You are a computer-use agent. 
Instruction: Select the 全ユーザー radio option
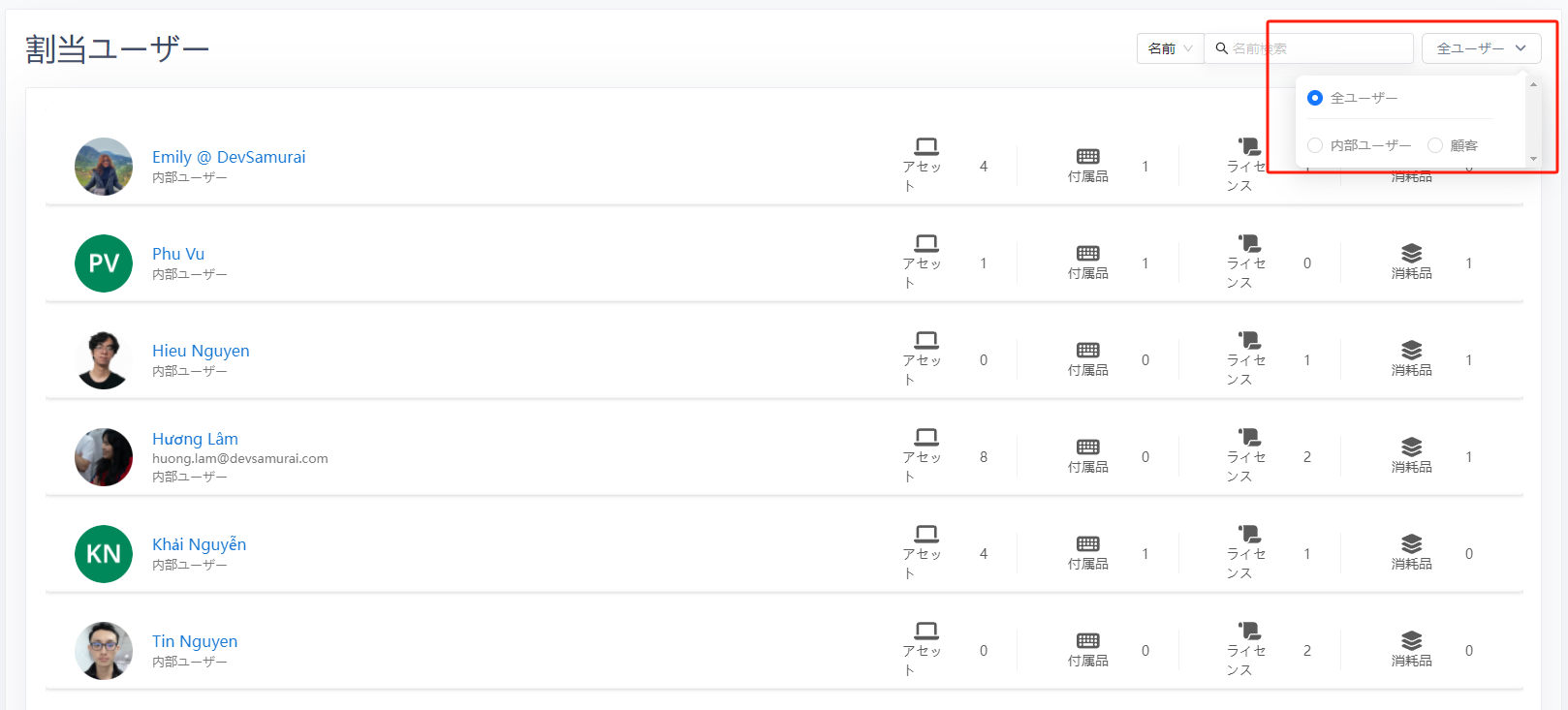pyautogui.click(x=1315, y=98)
